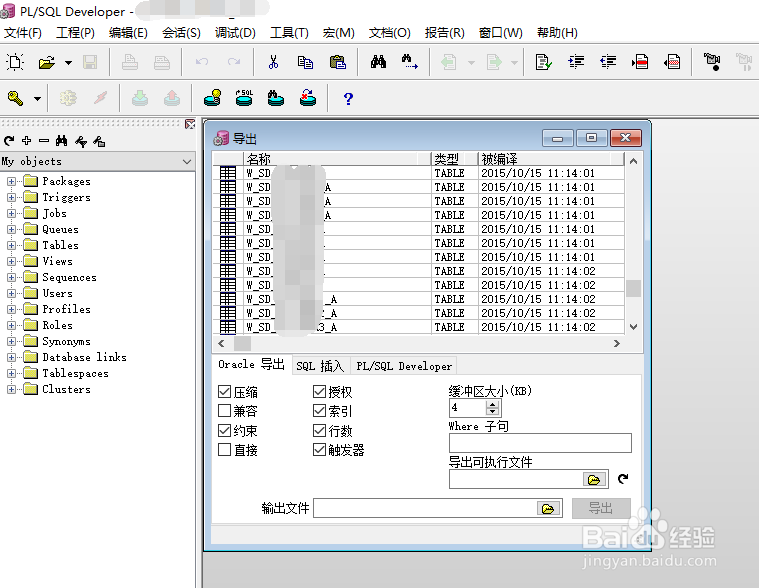Viewport: 759px width, 588px height.
Task: Click the Find binoculars icon
Action: pyautogui.click(x=378, y=61)
